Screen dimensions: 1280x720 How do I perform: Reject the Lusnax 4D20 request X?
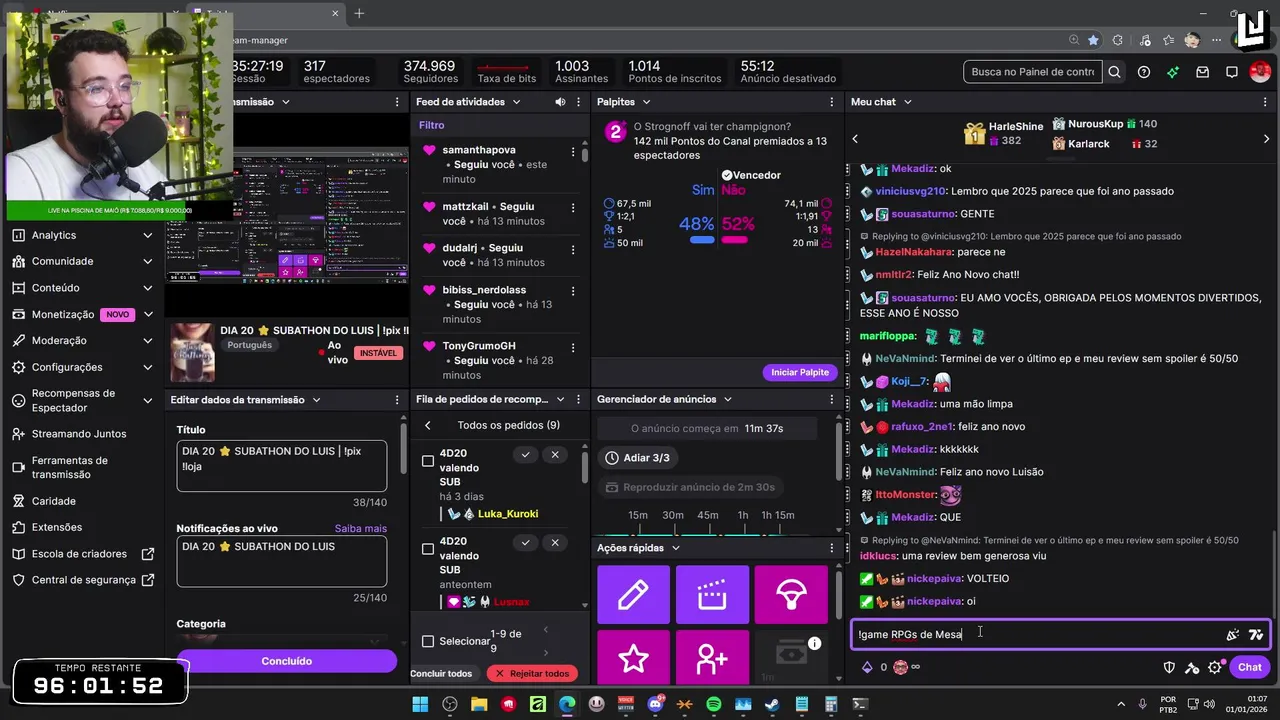tap(555, 542)
